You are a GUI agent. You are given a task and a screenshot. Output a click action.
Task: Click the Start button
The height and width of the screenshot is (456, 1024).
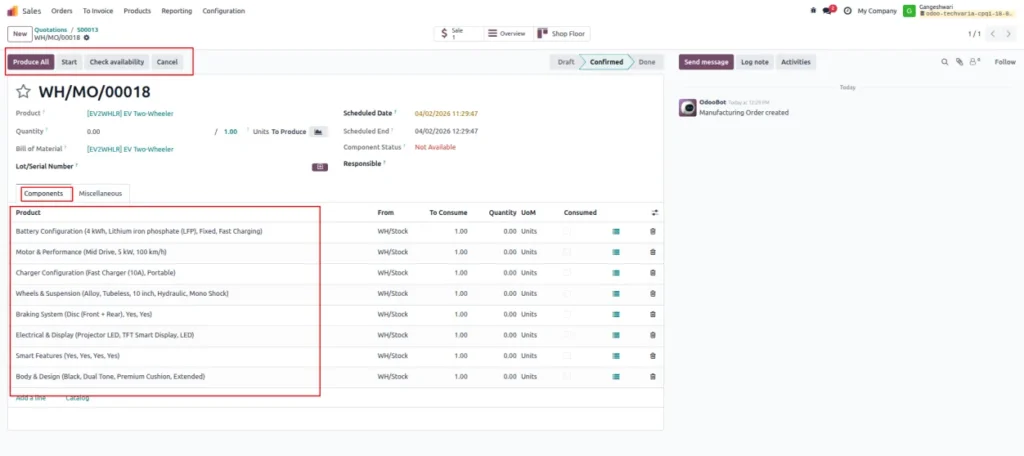click(69, 62)
